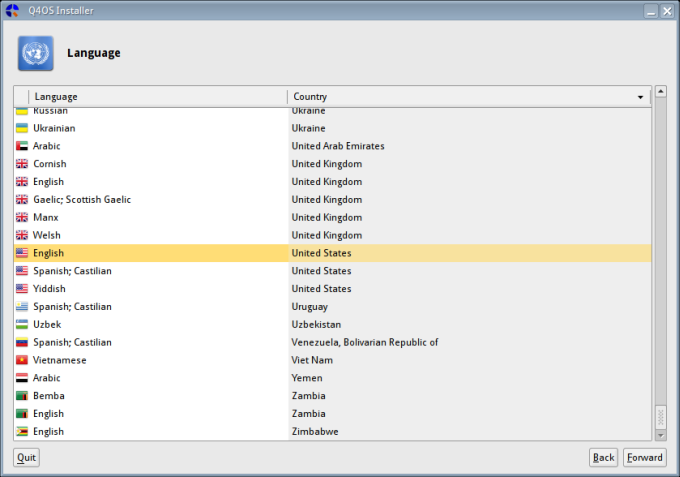This screenshot has height=477, width=680.
Task: Click the Vietnam flag icon
Action: pyautogui.click(x=22, y=360)
